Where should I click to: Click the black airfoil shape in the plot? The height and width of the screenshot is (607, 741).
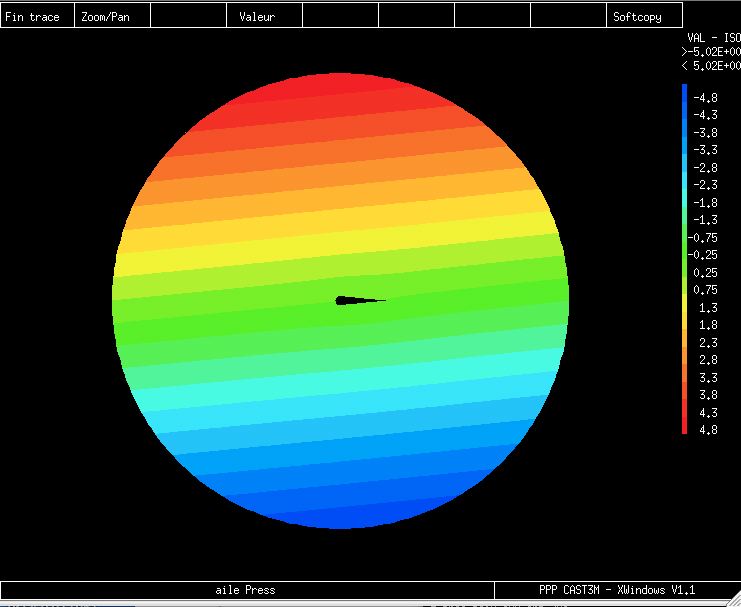(360, 301)
